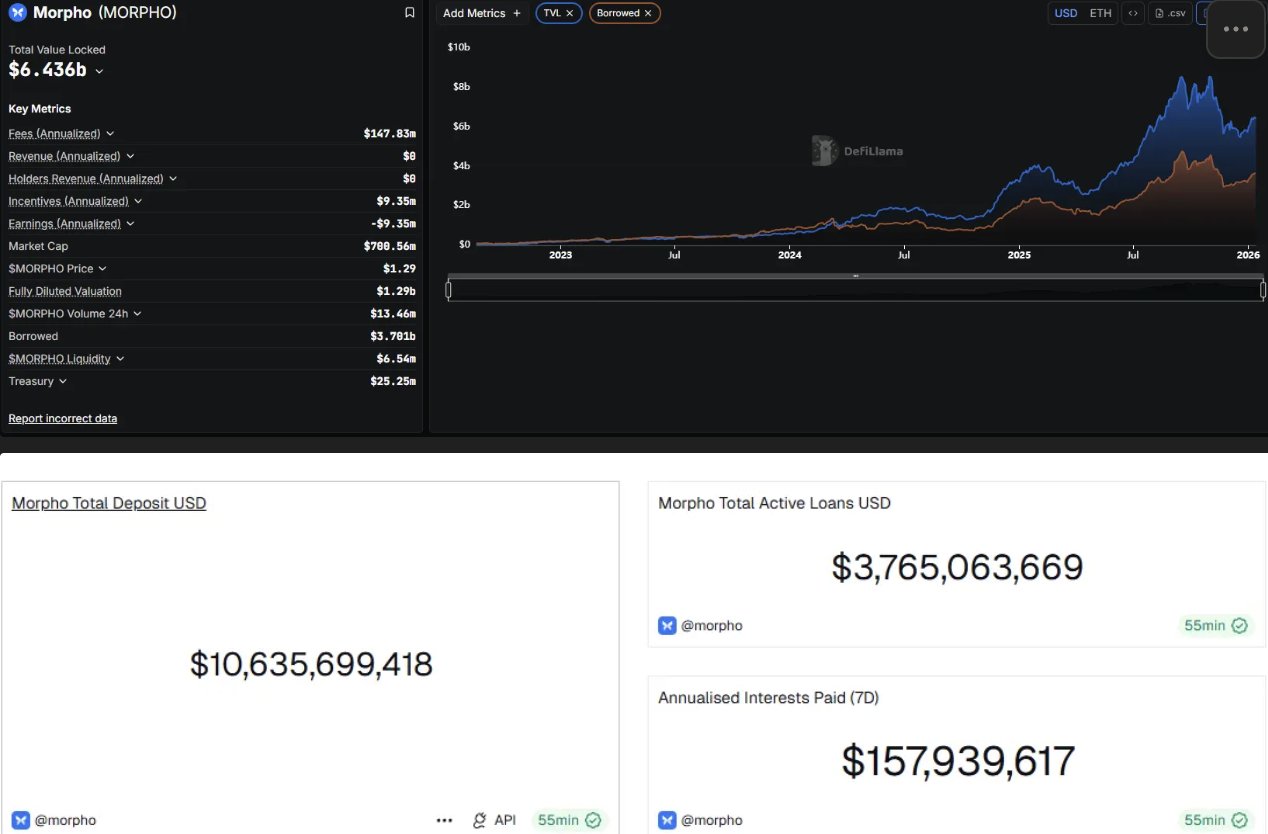Expand the Treasury breakdown
The width and height of the screenshot is (1268, 834).
click(63, 382)
